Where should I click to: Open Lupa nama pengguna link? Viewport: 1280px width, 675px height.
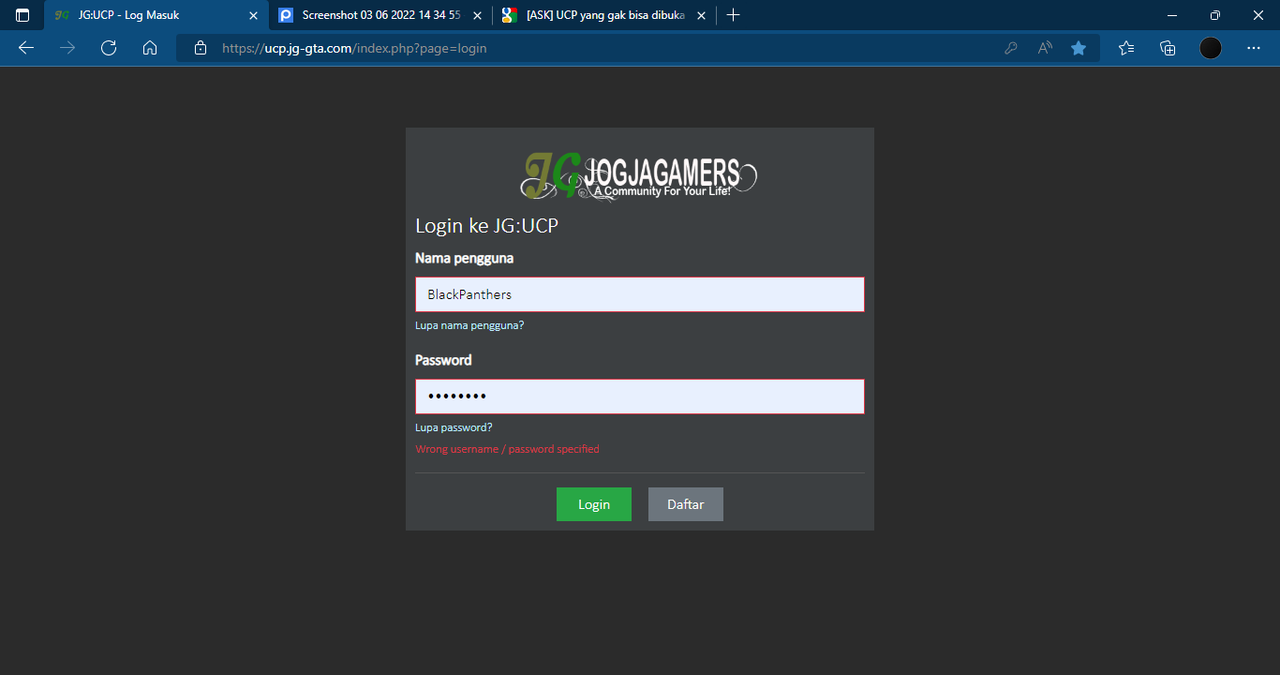click(x=470, y=325)
